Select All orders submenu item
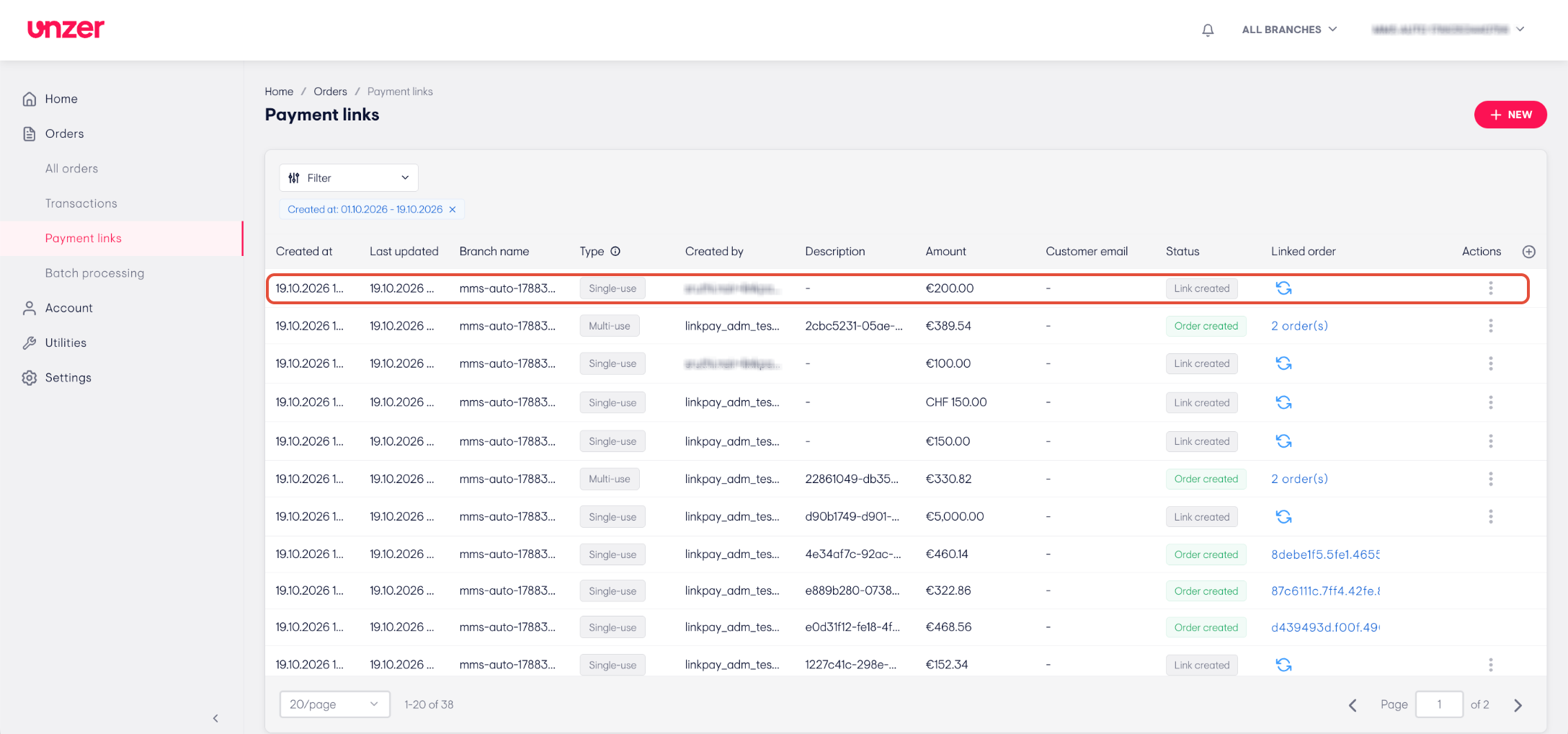1568x734 pixels. 71,169
